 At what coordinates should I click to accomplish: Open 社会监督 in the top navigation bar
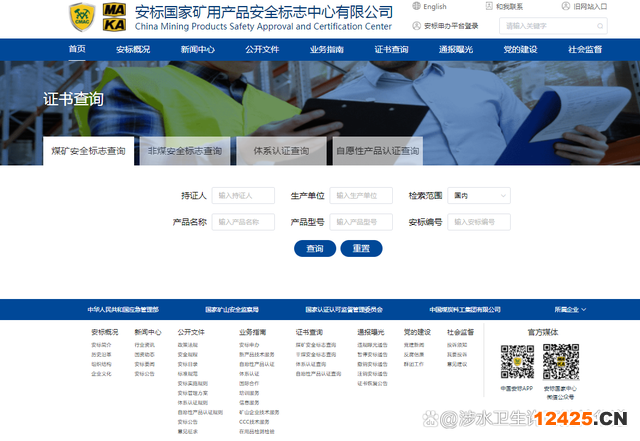(585, 49)
